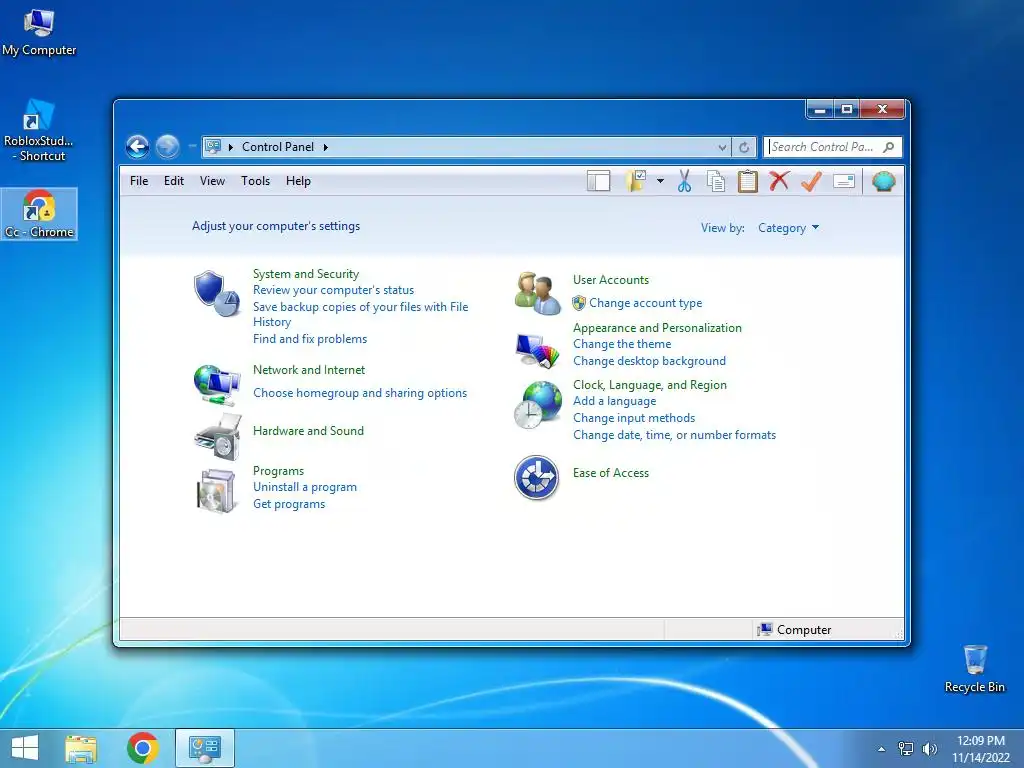Open the Edit menu

coord(174,181)
